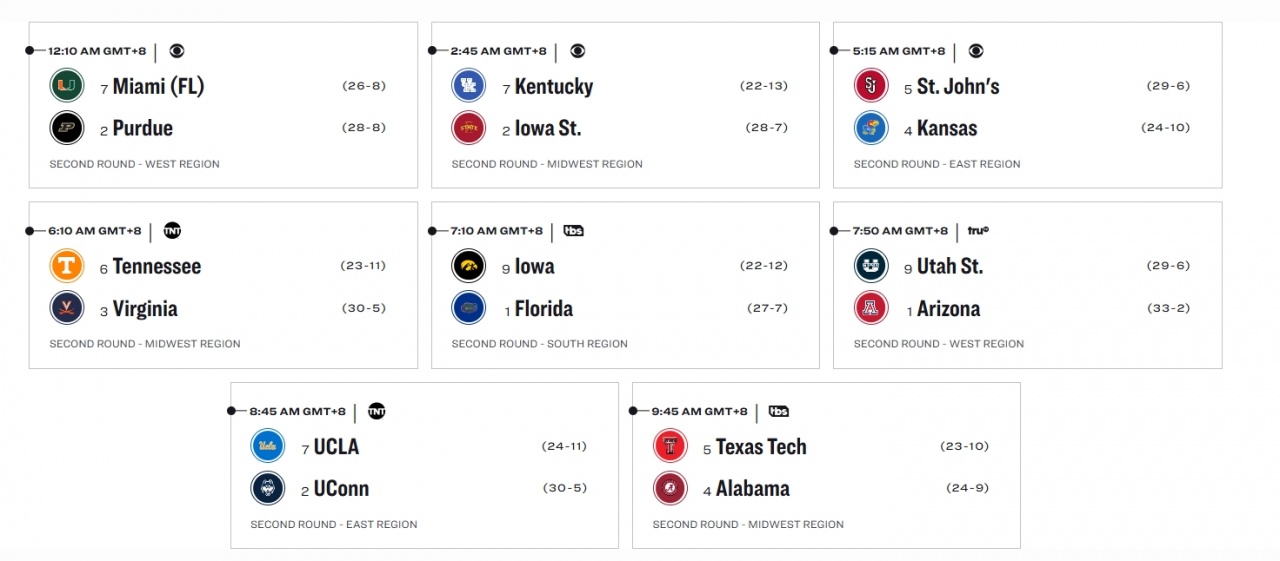
Task: Open the Alabama team name link
Action: tap(753, 489)
